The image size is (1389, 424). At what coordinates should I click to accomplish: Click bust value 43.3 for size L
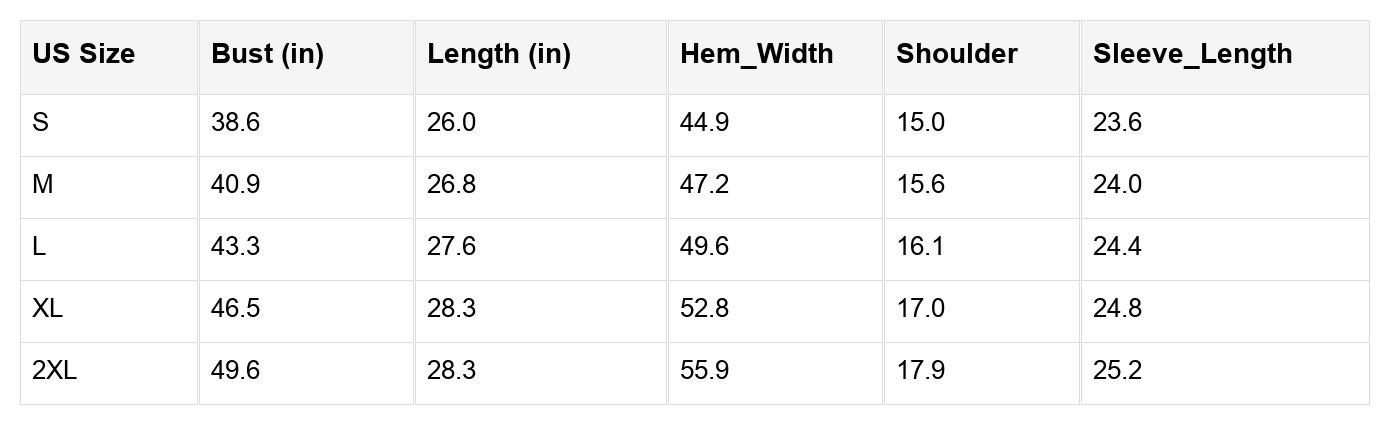(235, 247)
